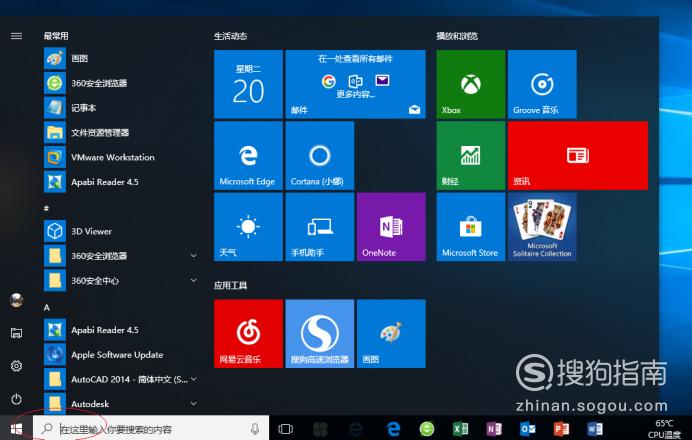The height and width of the screenshot is (440, 692).
Task: Click the 生活动态 group heading
Action: tap(230, 36)
